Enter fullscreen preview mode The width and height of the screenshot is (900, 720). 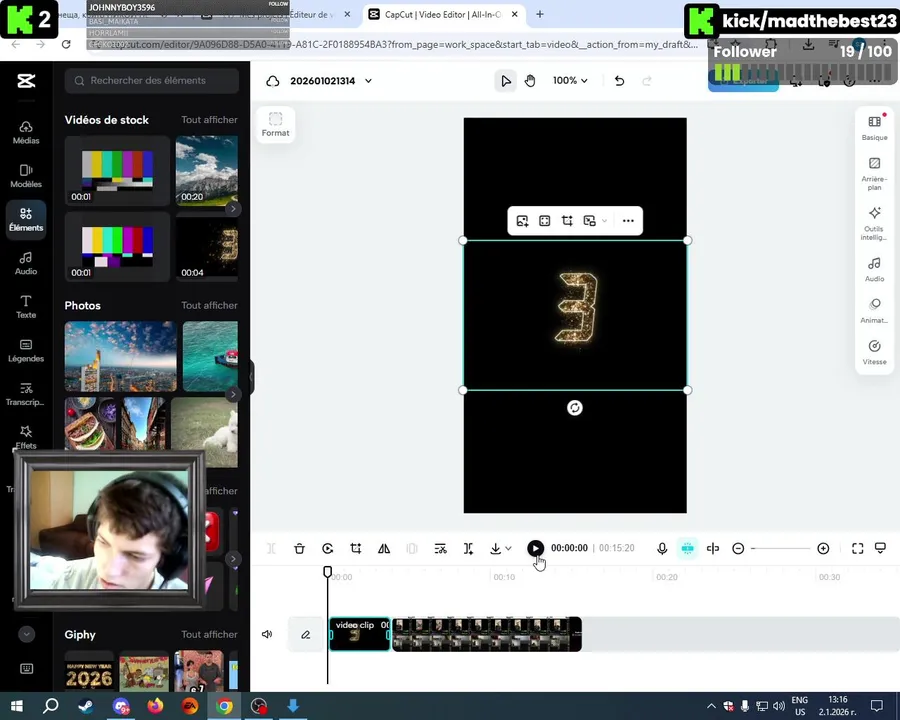pos(858,548)
